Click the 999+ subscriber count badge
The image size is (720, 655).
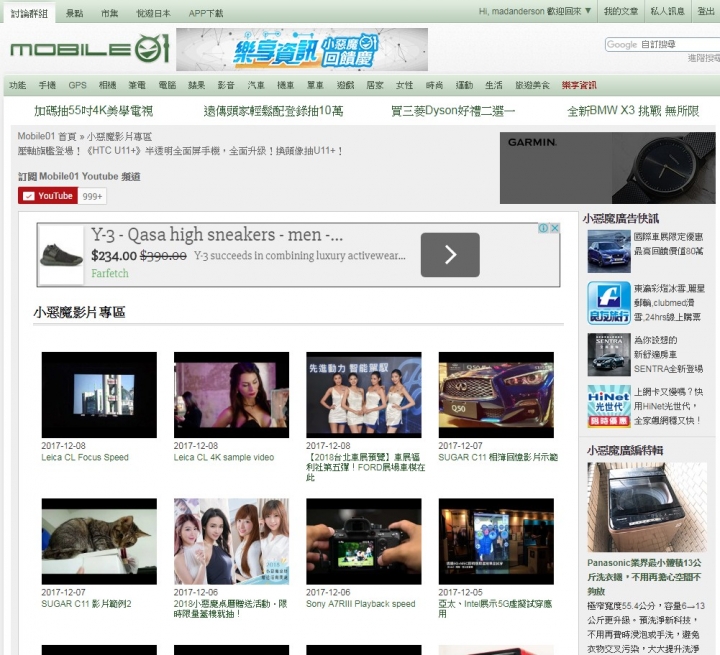point(92,196)
